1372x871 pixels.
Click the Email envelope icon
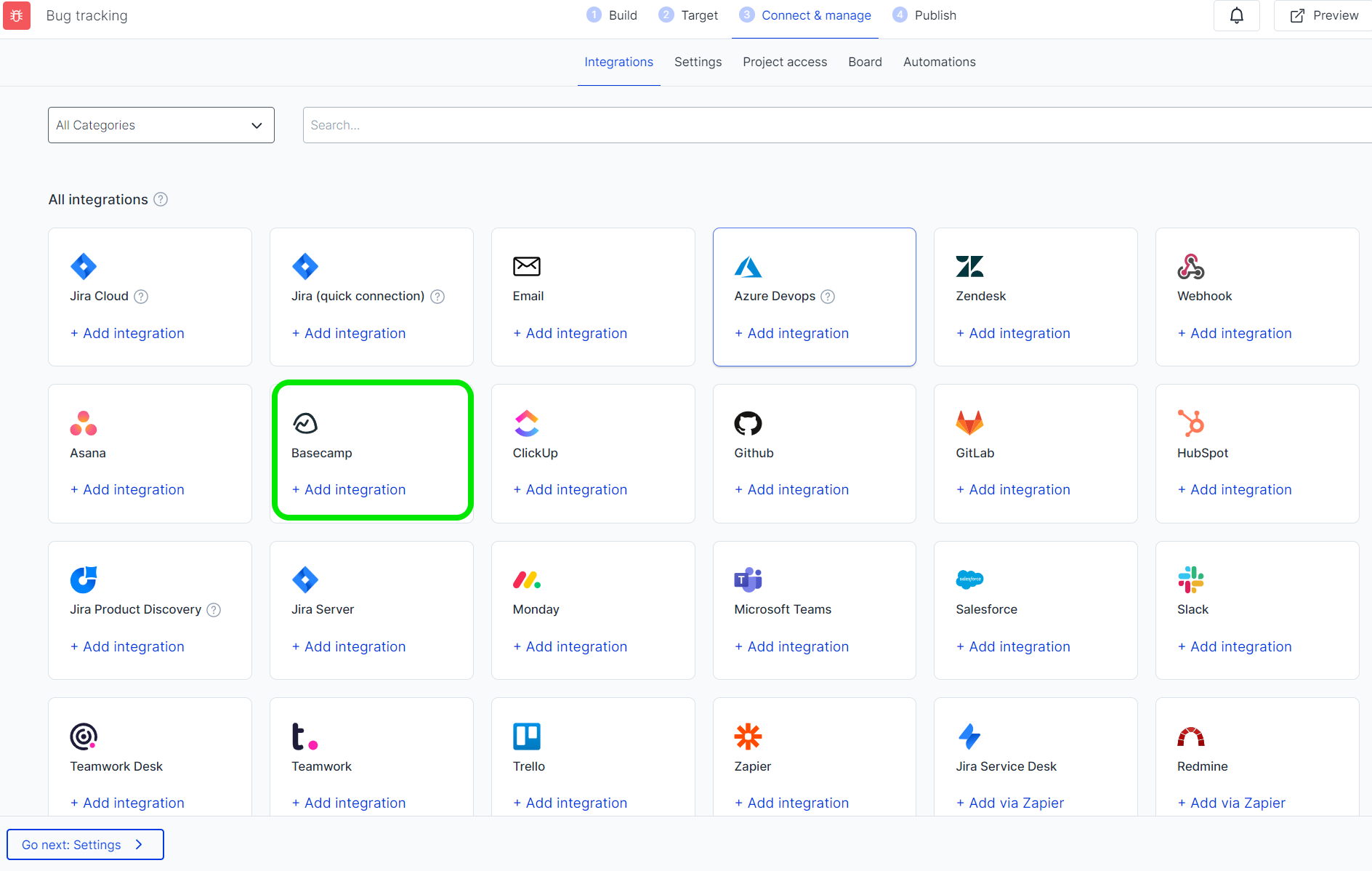(527, 266)
